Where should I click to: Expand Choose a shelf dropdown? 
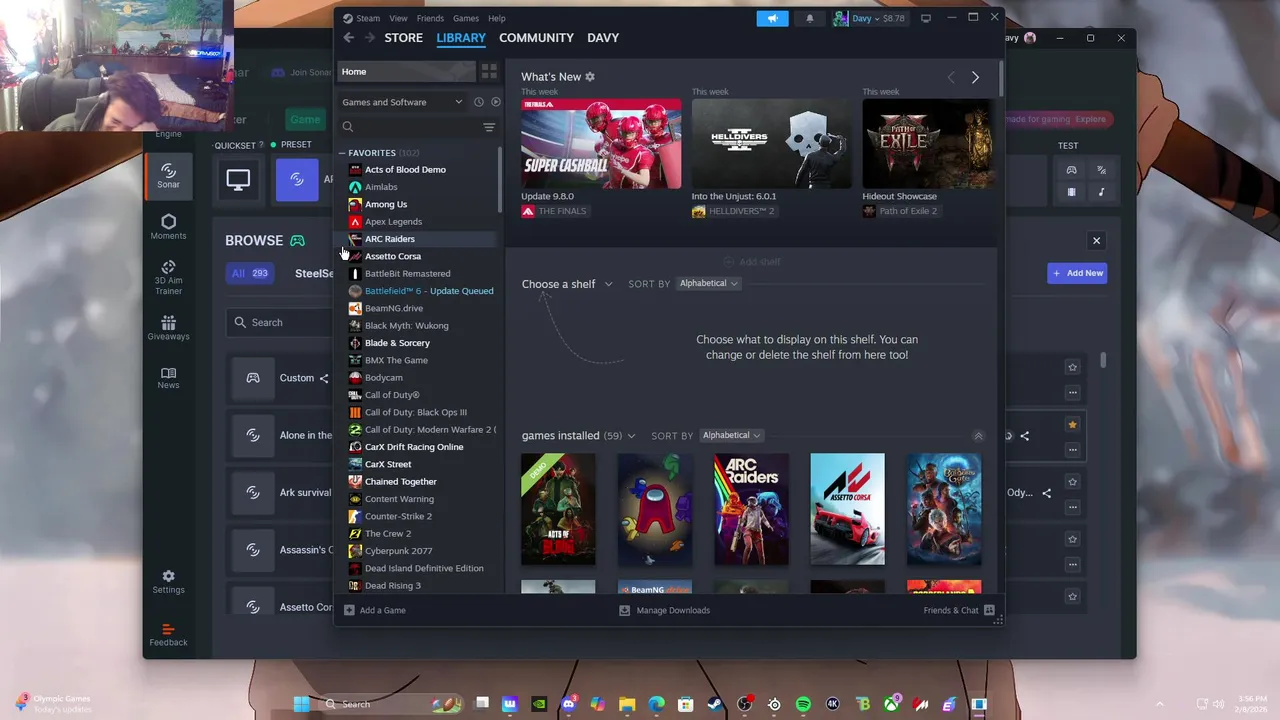[567, 284]
